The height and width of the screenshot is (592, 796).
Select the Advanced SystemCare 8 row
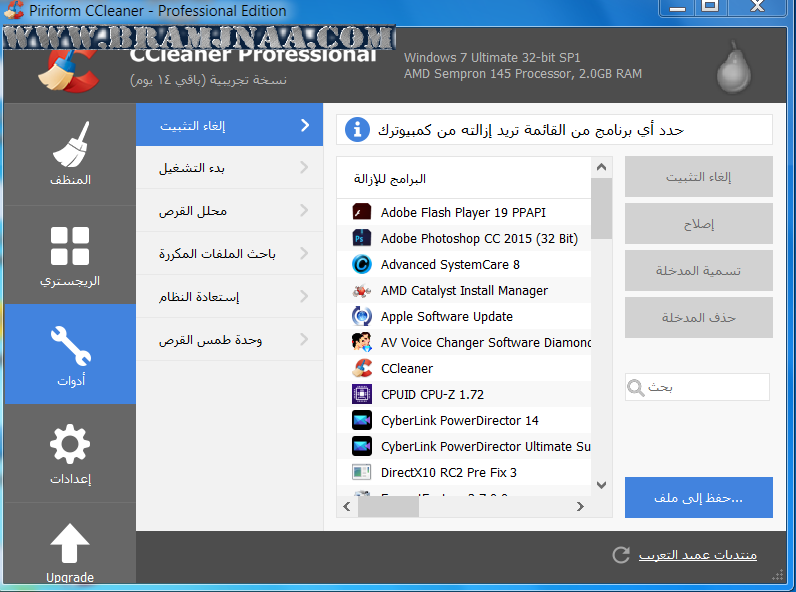coord(464,264)
